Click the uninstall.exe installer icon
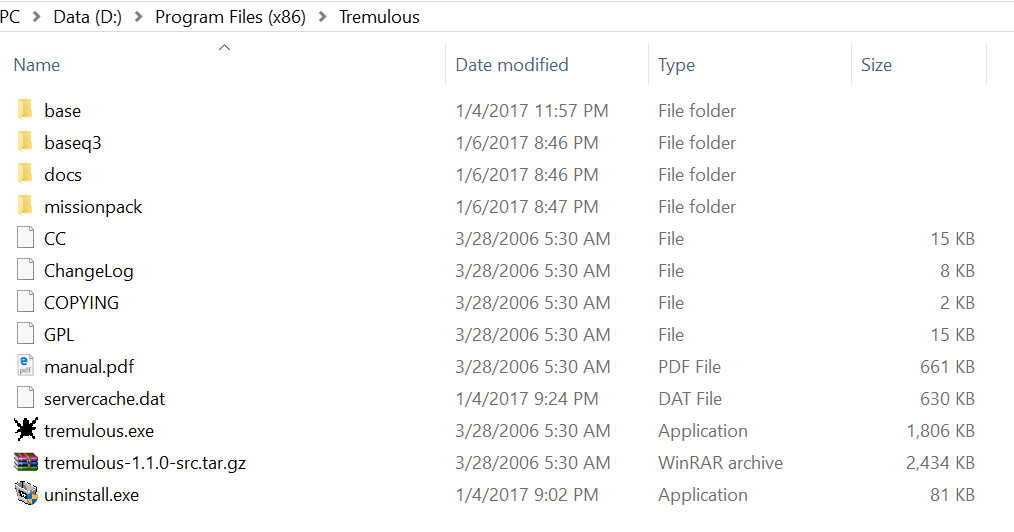 pyautogui.click(x=26, y=494)
